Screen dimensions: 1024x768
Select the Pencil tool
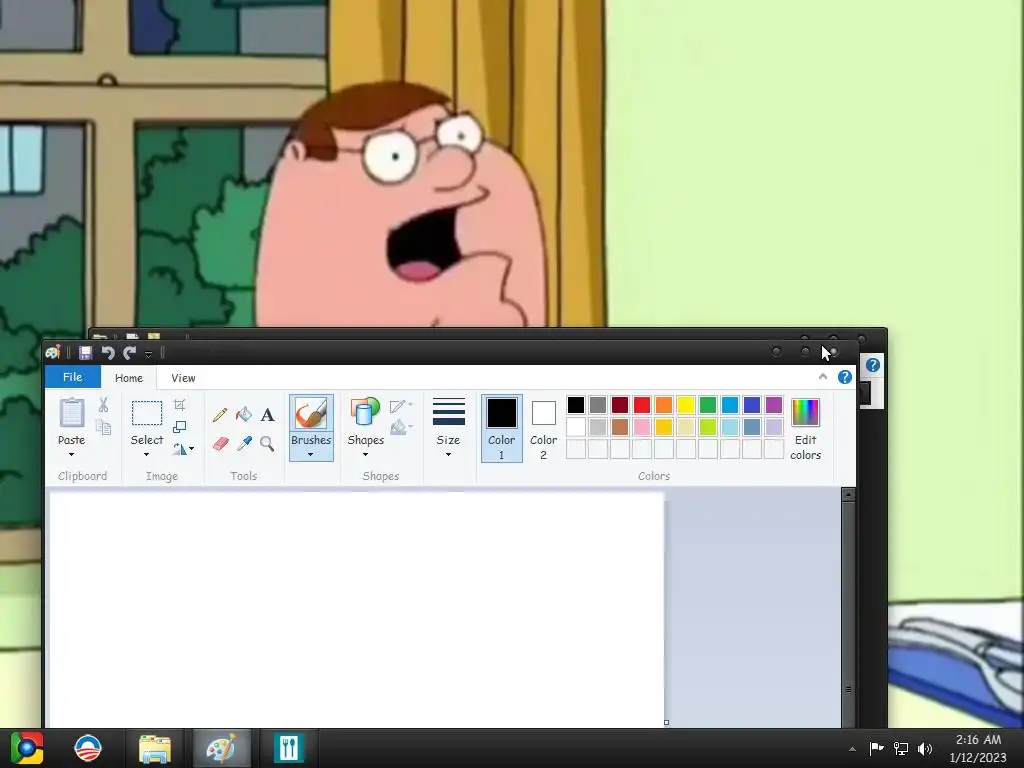[x=220, y=415]
